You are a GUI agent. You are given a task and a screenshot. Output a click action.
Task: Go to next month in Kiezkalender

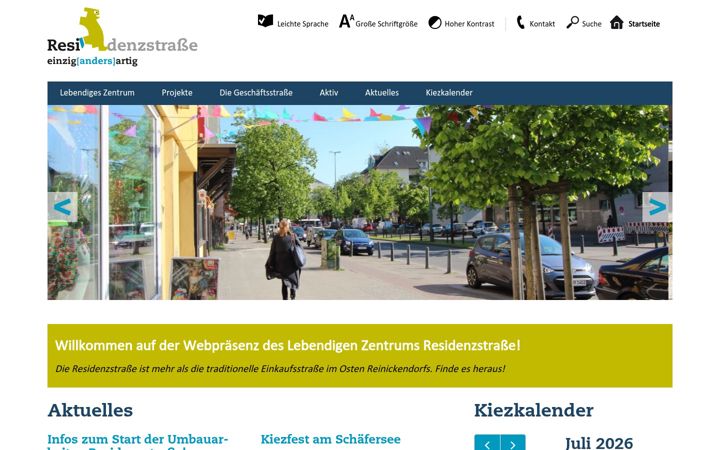click(513, 443)
